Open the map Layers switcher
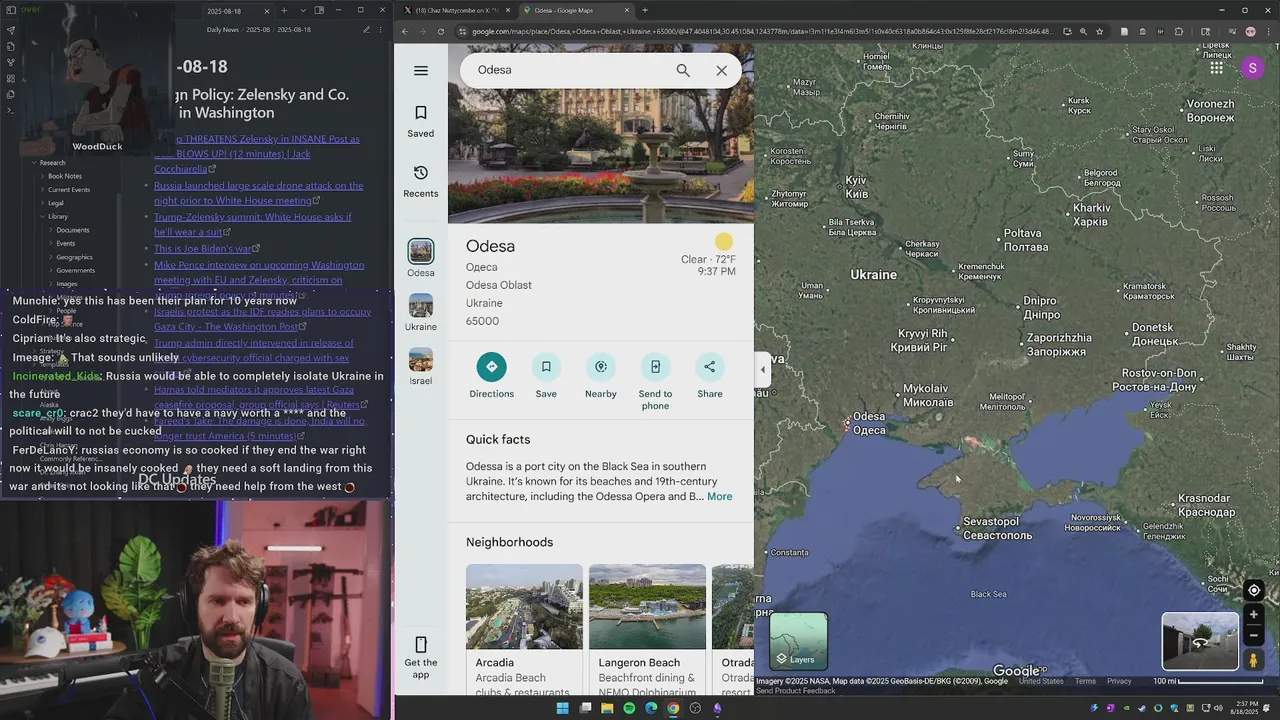 pyautogui.click(x=798, y=641)
